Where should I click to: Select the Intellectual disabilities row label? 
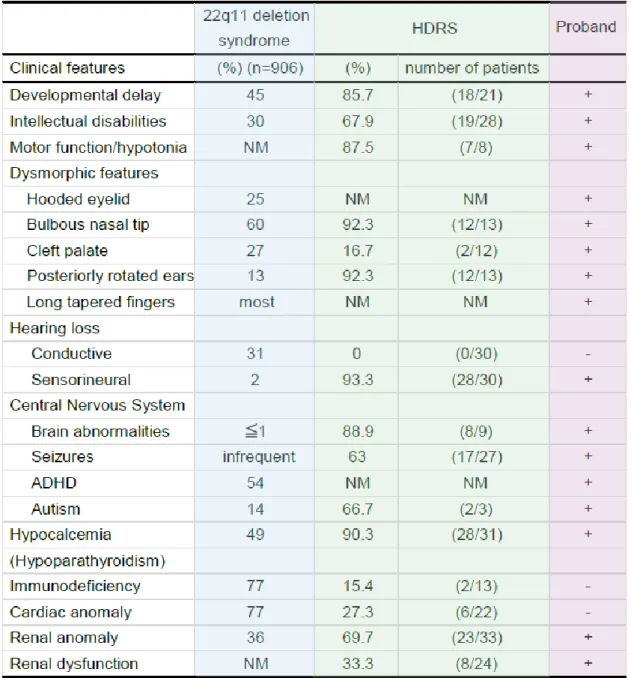click(88, 121)
